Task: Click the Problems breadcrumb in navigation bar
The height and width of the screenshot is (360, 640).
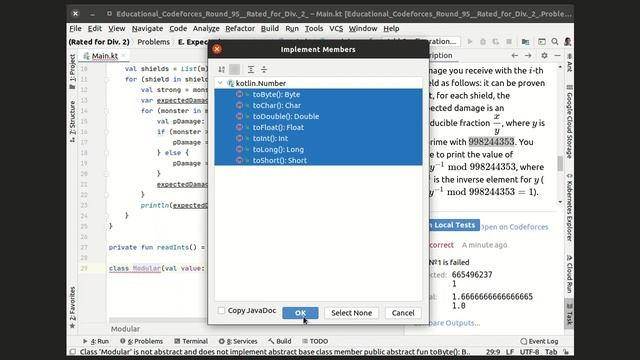Action: [153, 42]
